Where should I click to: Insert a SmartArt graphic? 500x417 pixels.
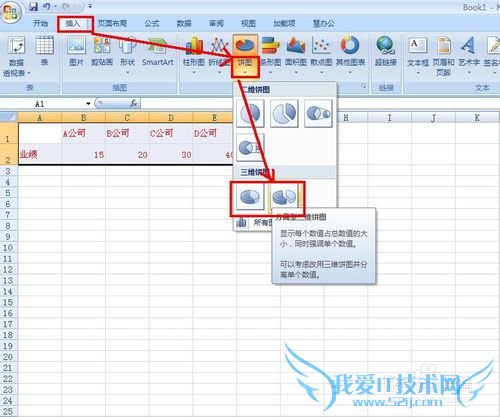coord(158,52)
